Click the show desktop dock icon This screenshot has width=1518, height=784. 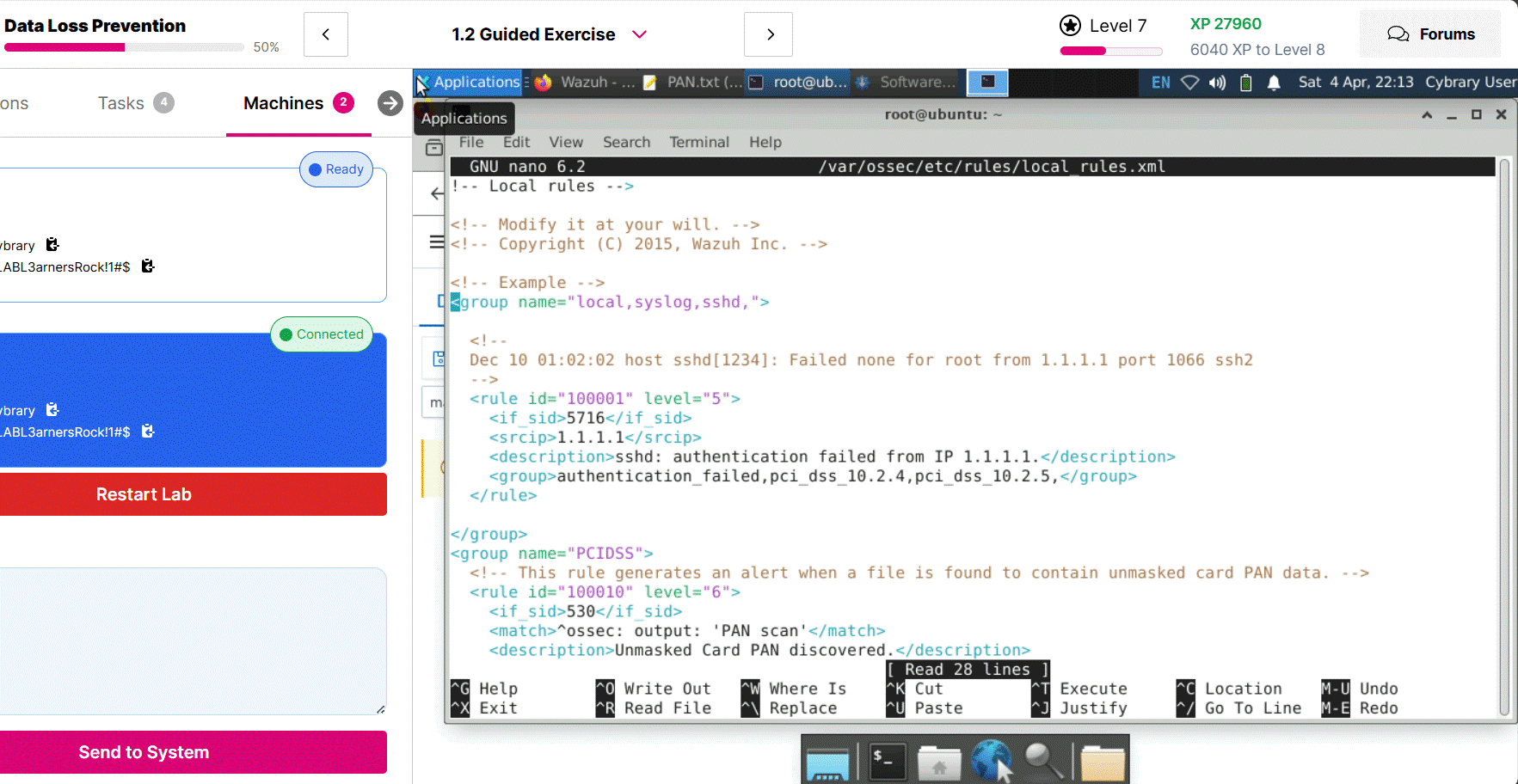click(x=827, y=763)
